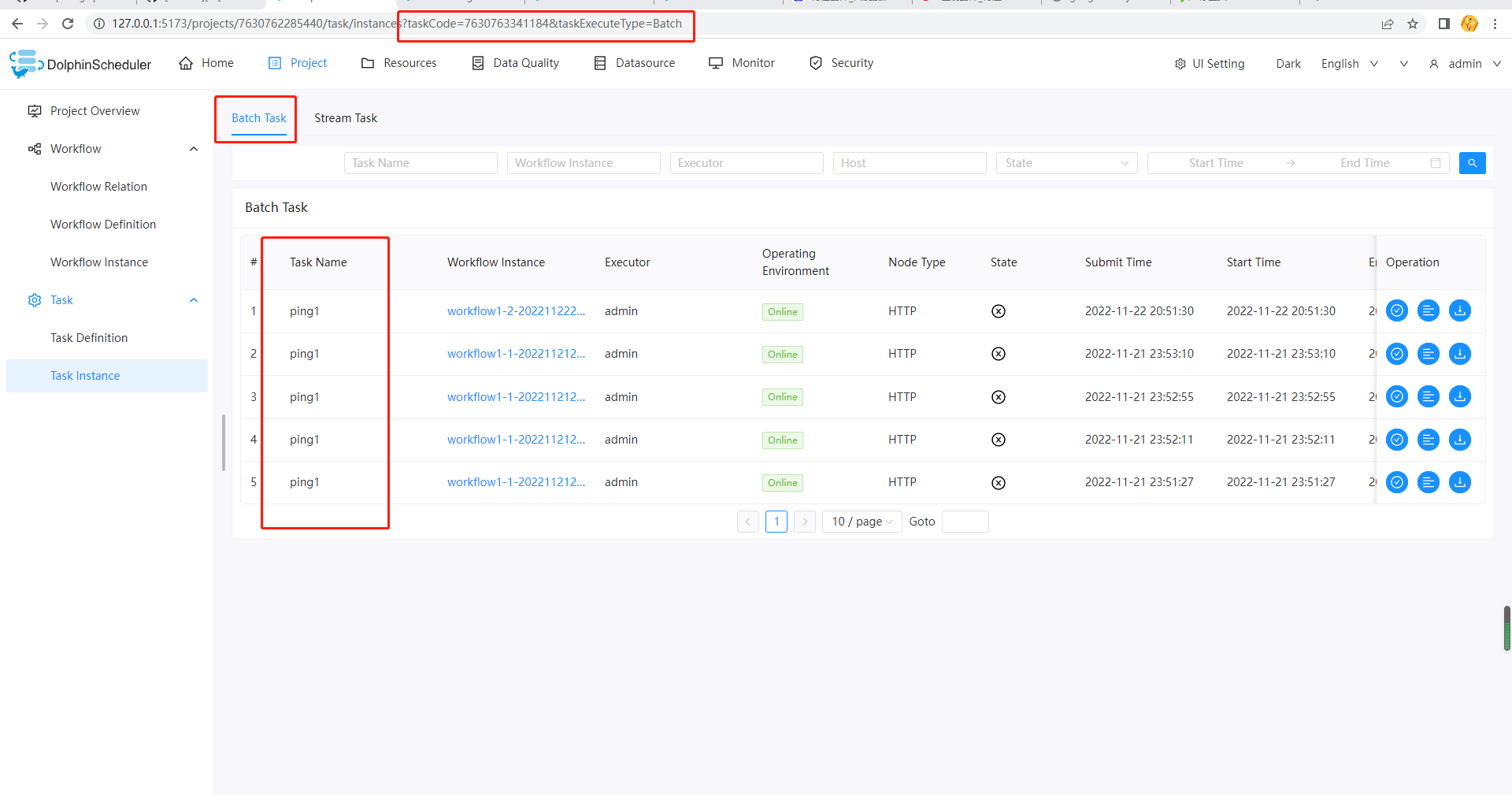Click the DolphinScheduler logo

coord(80,64)
